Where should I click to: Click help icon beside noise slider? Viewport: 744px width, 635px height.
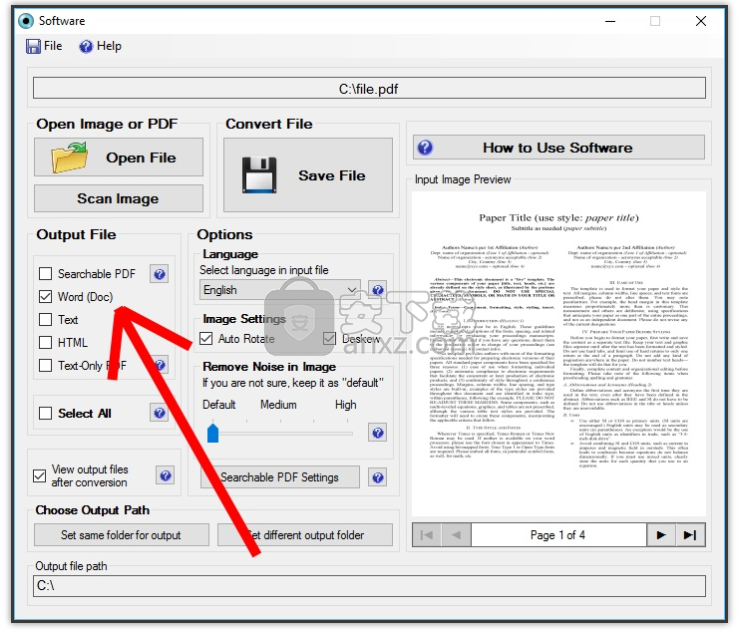(378, 432)
